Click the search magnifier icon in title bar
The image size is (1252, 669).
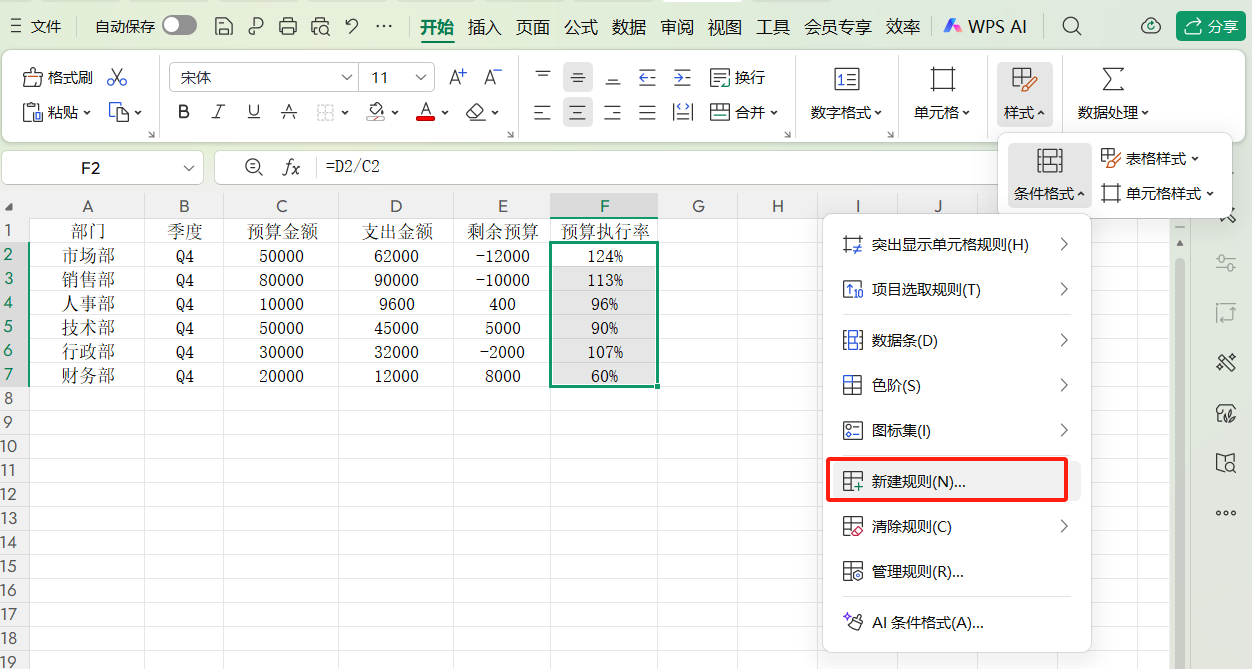1072,27
